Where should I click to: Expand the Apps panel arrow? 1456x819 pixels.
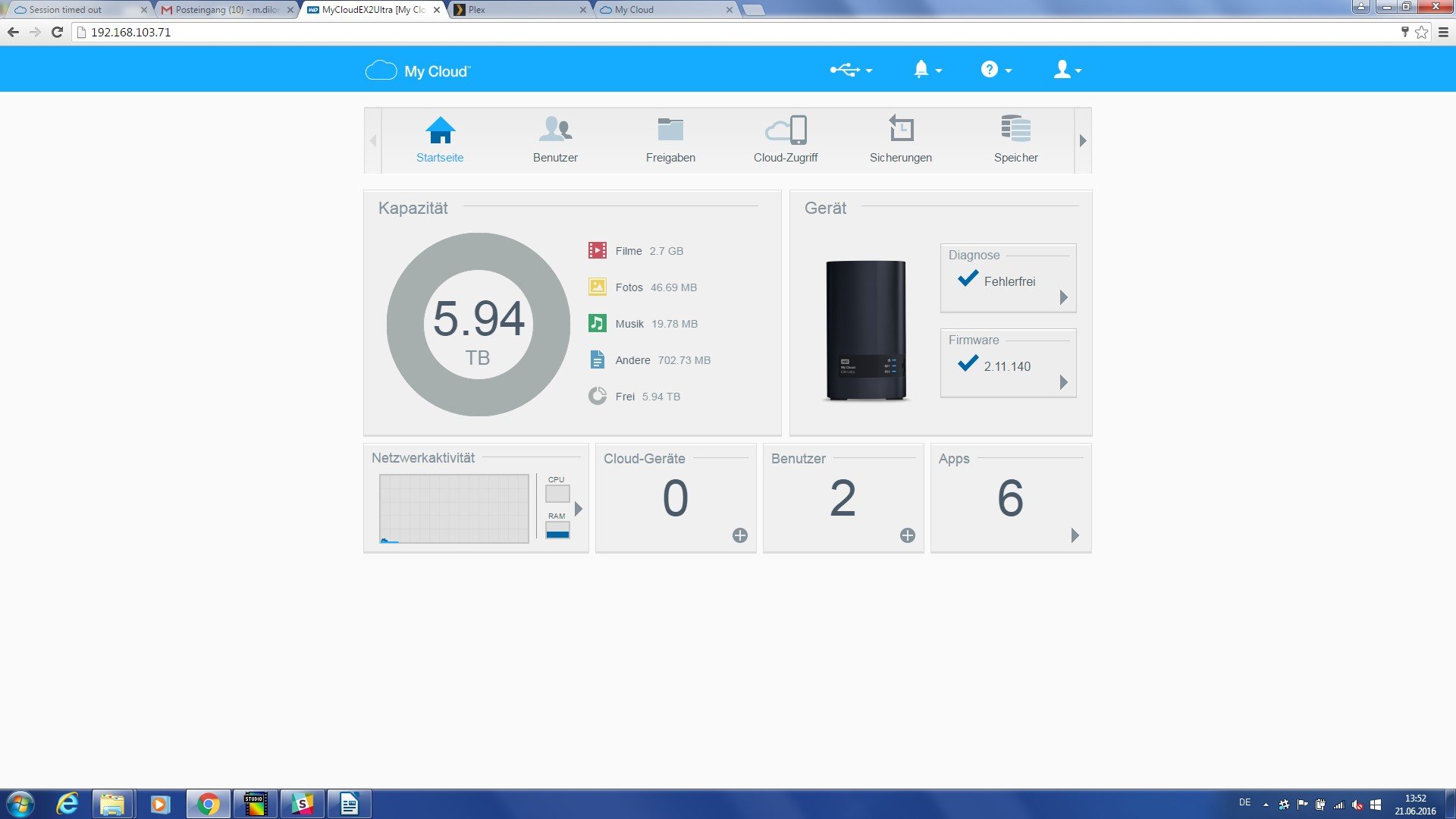tap(1075, 535)
